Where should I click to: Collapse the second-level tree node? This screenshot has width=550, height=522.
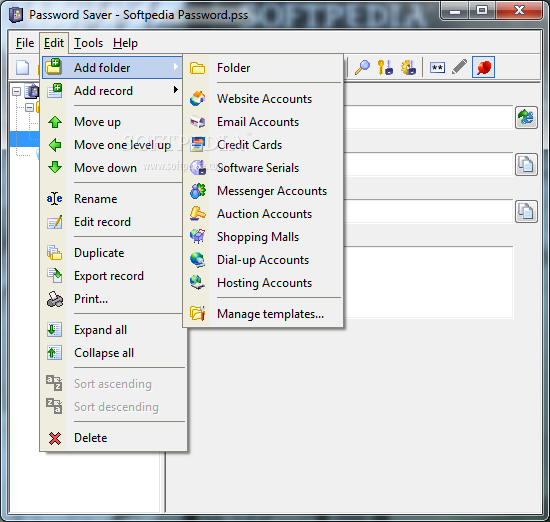coord(29,107)
